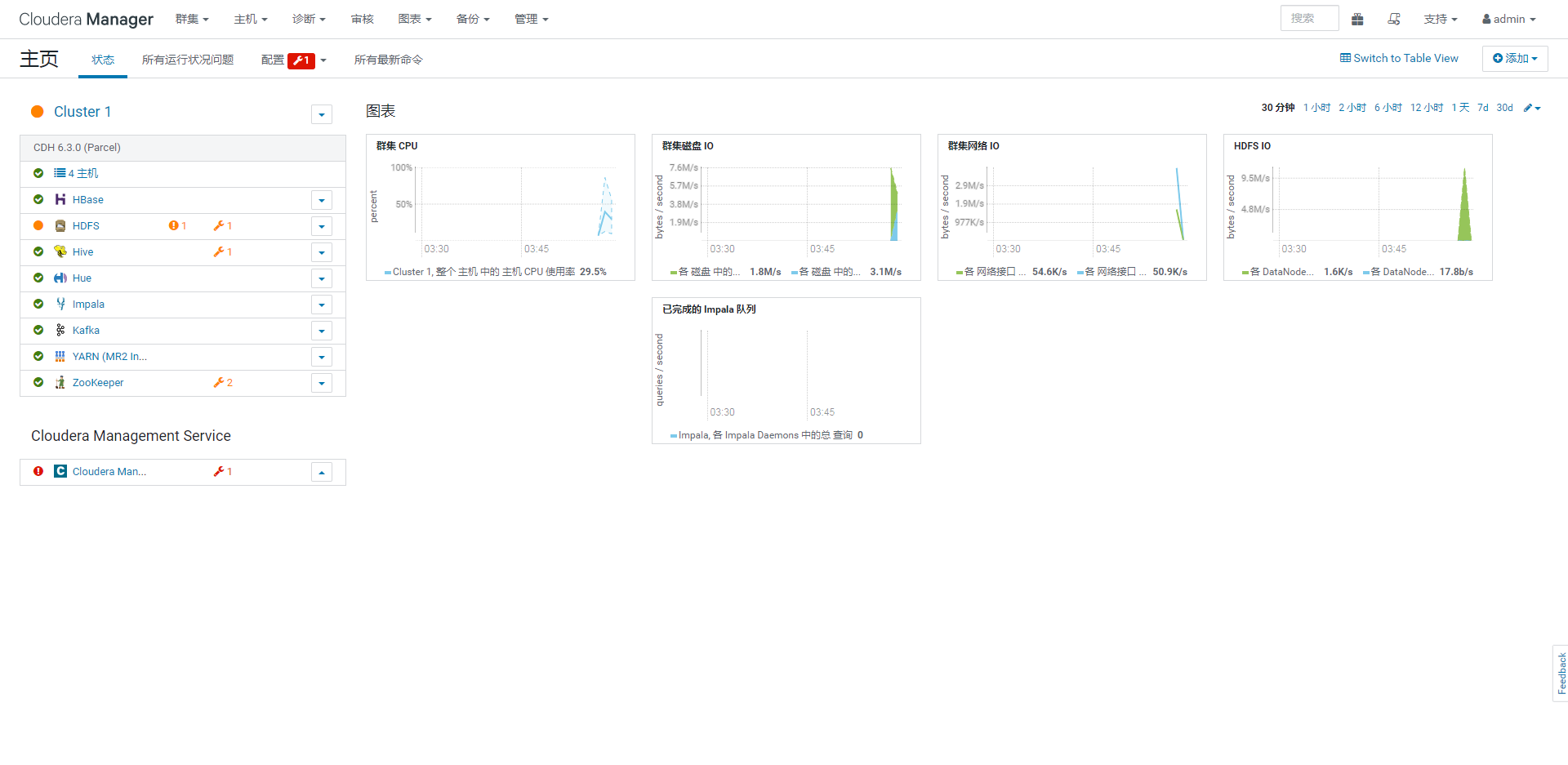Open HDFS health warning indicator
Viewport: 1568px width, 765px height.
click(177, 225)
